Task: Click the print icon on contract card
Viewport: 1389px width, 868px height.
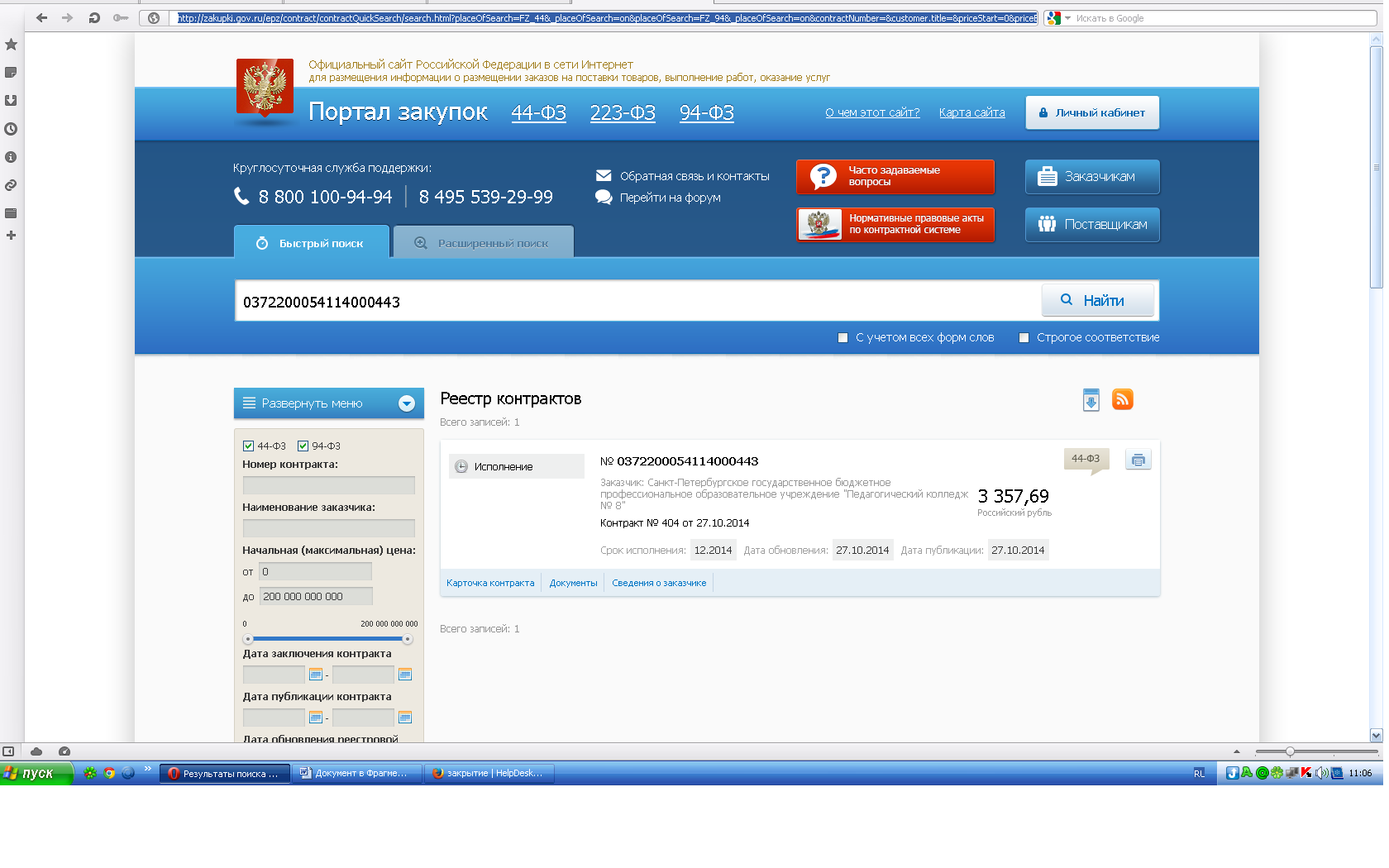Action: click(1138, 460)
